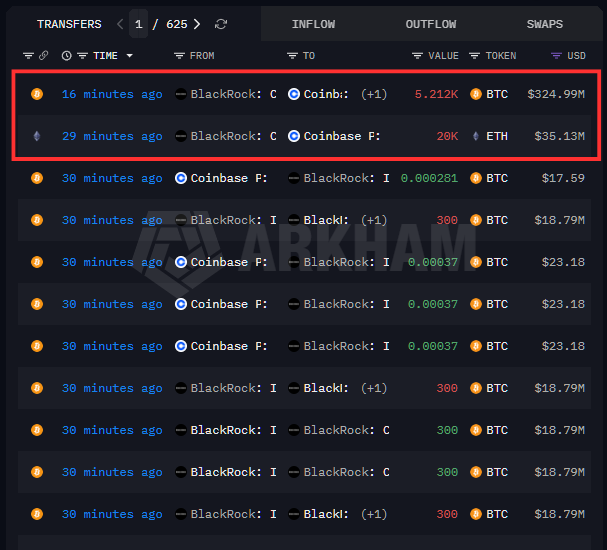607x550 pixels.
Task: Click BTC token icon in $17.59 row
Action: click(x=476, y=178)
